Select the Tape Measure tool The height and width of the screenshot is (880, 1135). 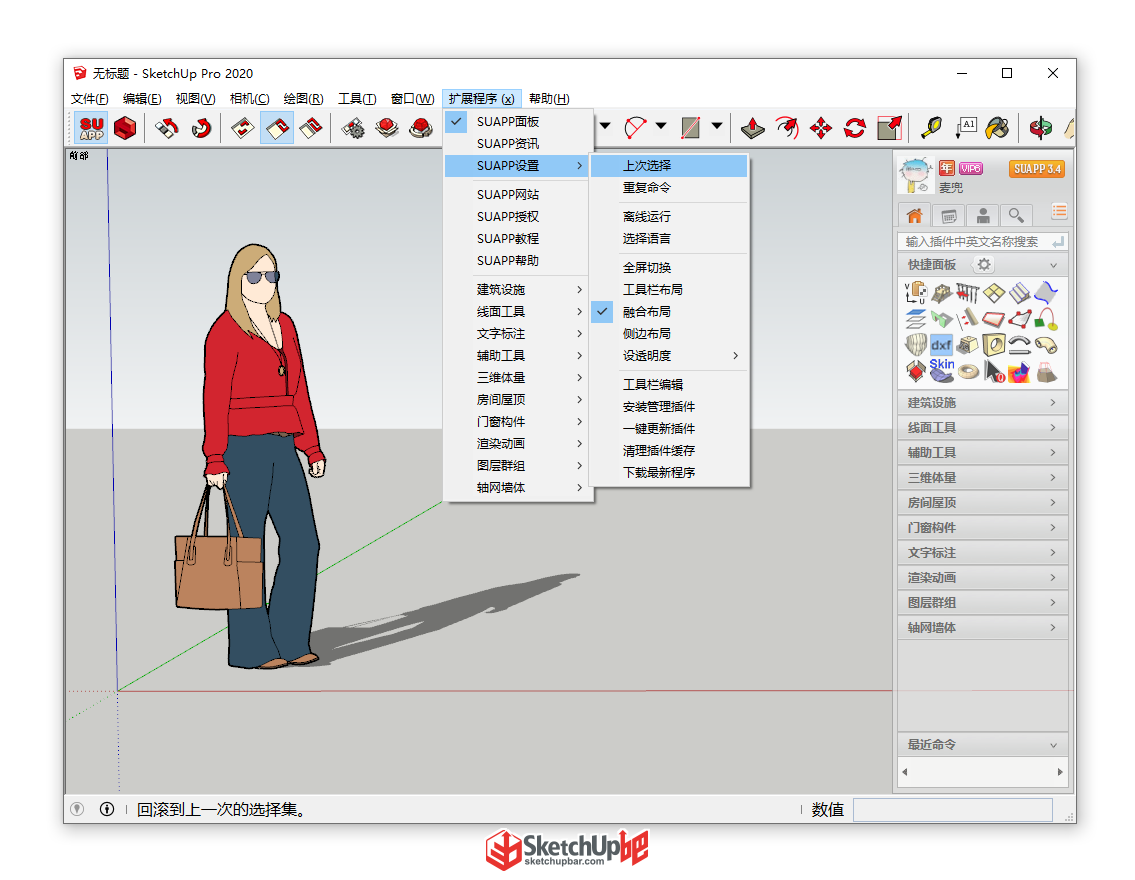[931, 128]
